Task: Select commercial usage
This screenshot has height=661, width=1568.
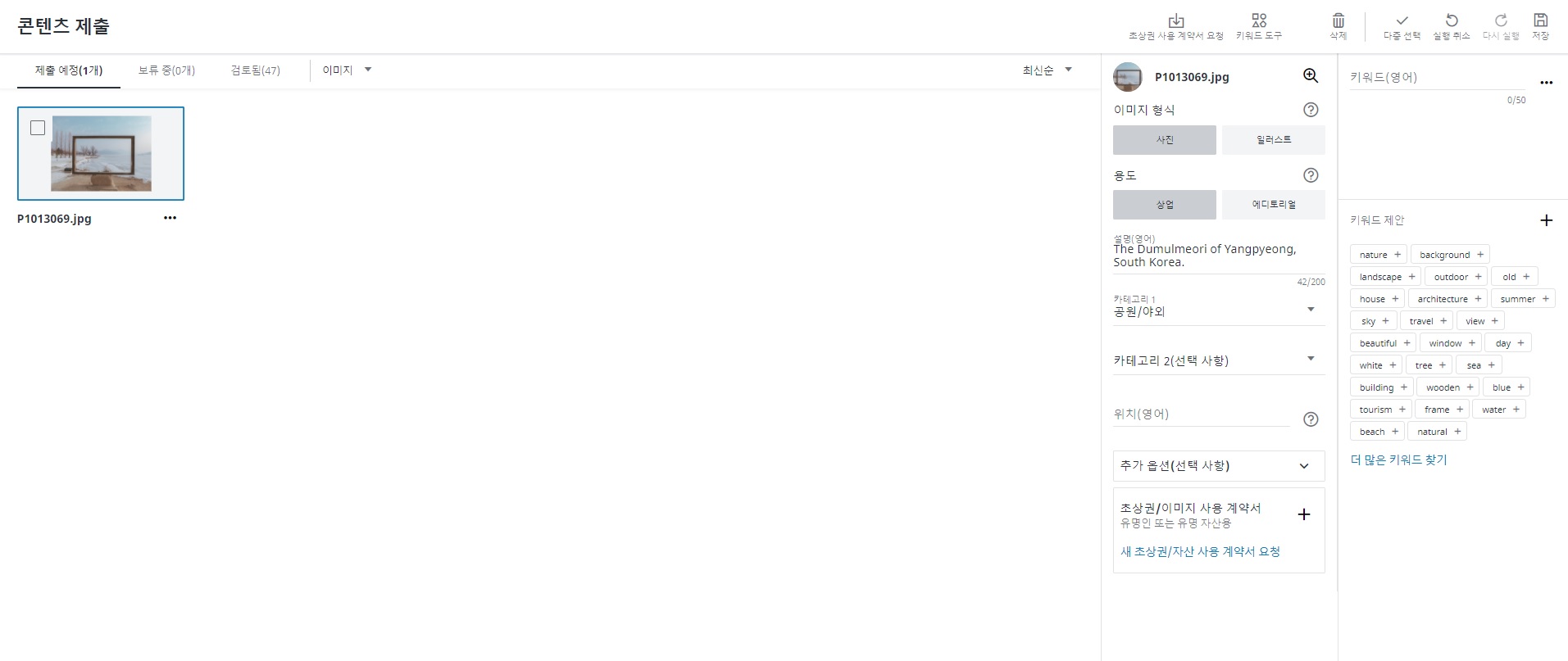Action: click(1164, 205)
